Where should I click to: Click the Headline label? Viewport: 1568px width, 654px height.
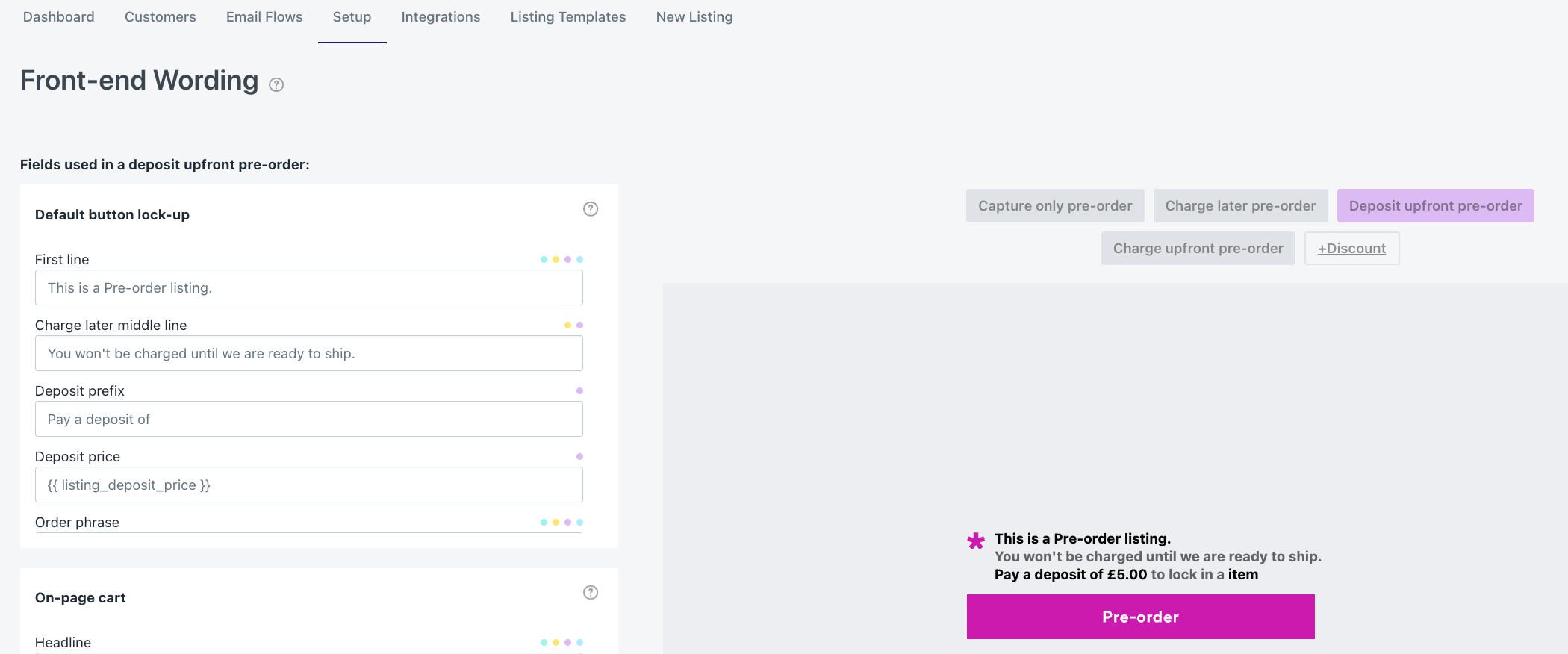(63, 643)
